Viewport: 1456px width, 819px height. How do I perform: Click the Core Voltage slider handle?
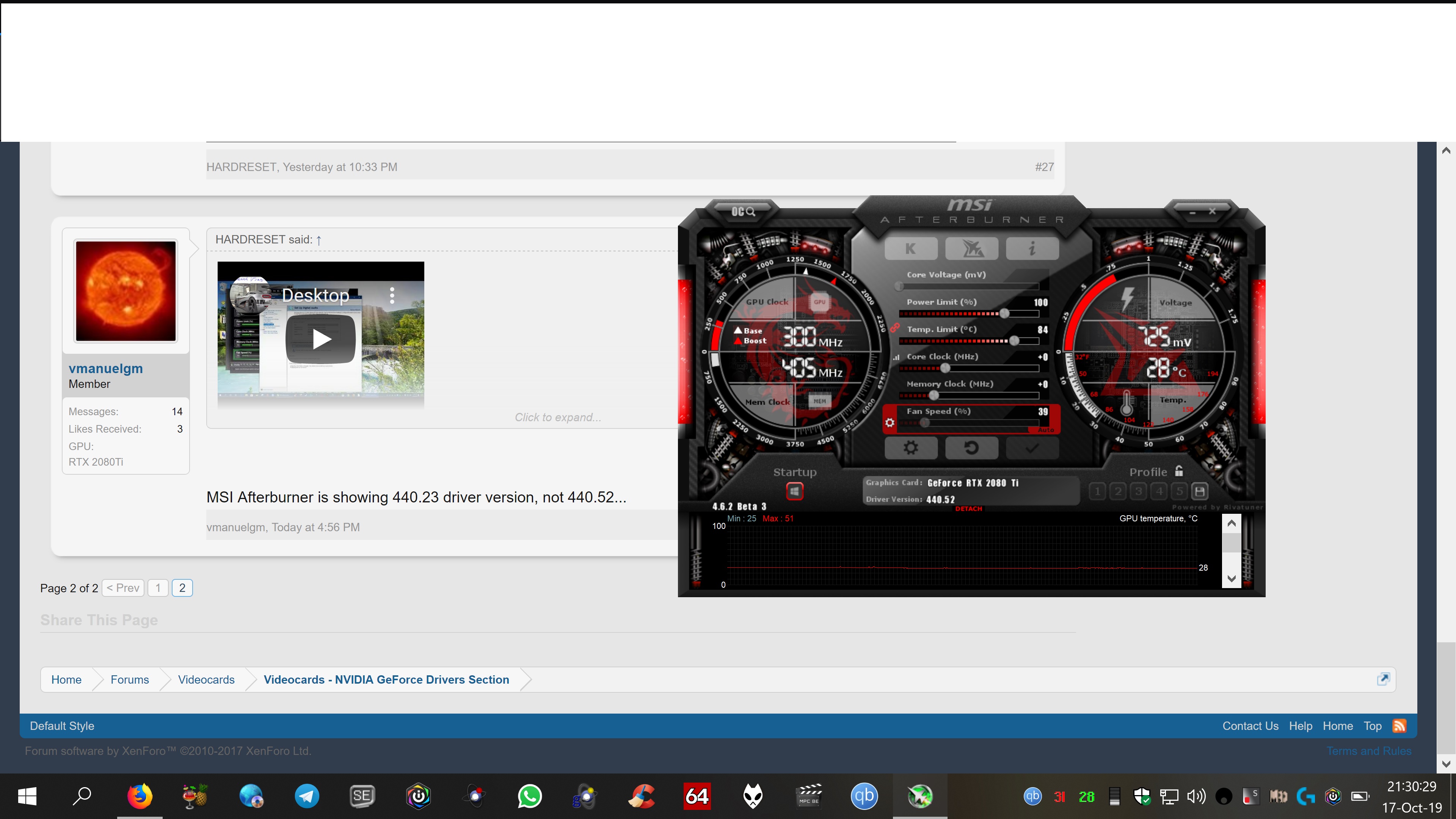(899, 286)
